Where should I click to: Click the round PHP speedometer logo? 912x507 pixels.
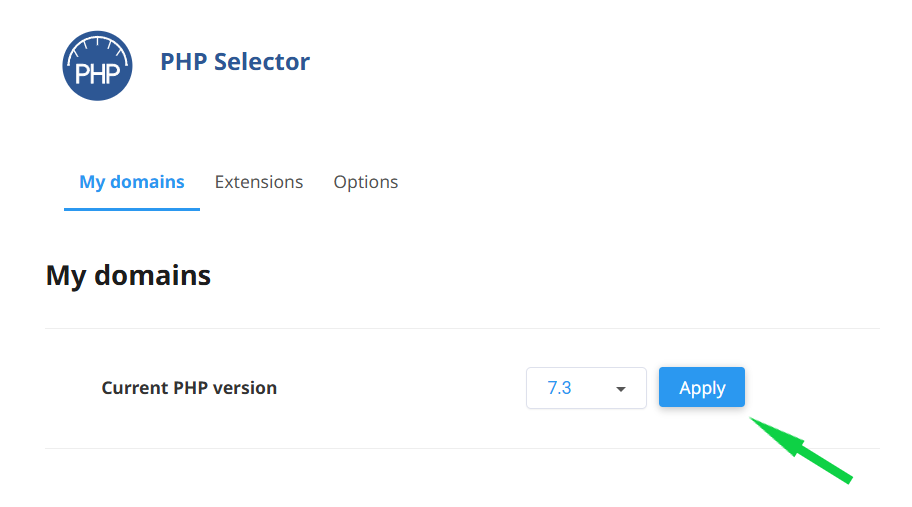pos(97,66)
